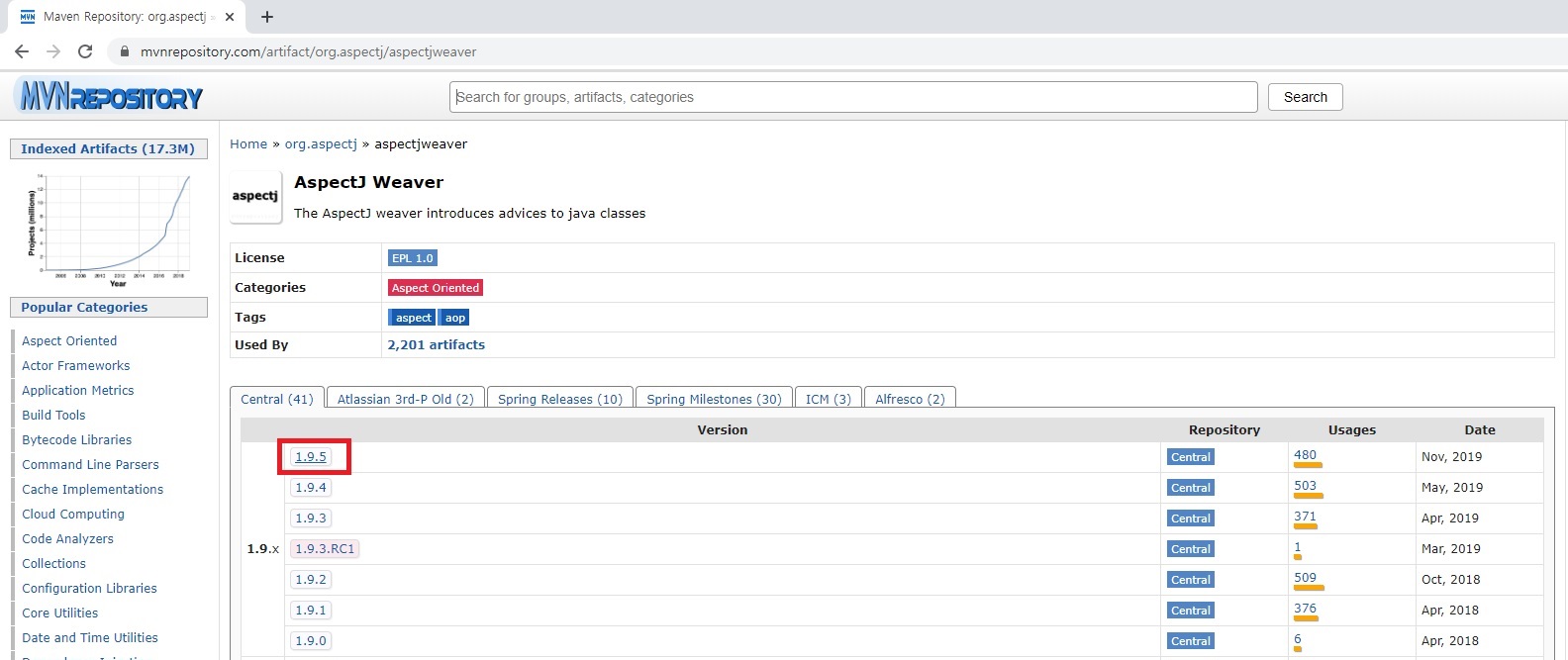Open the 509 usages link
The height and width of the screenshot is (660, 1568).
click(1305, 578)
